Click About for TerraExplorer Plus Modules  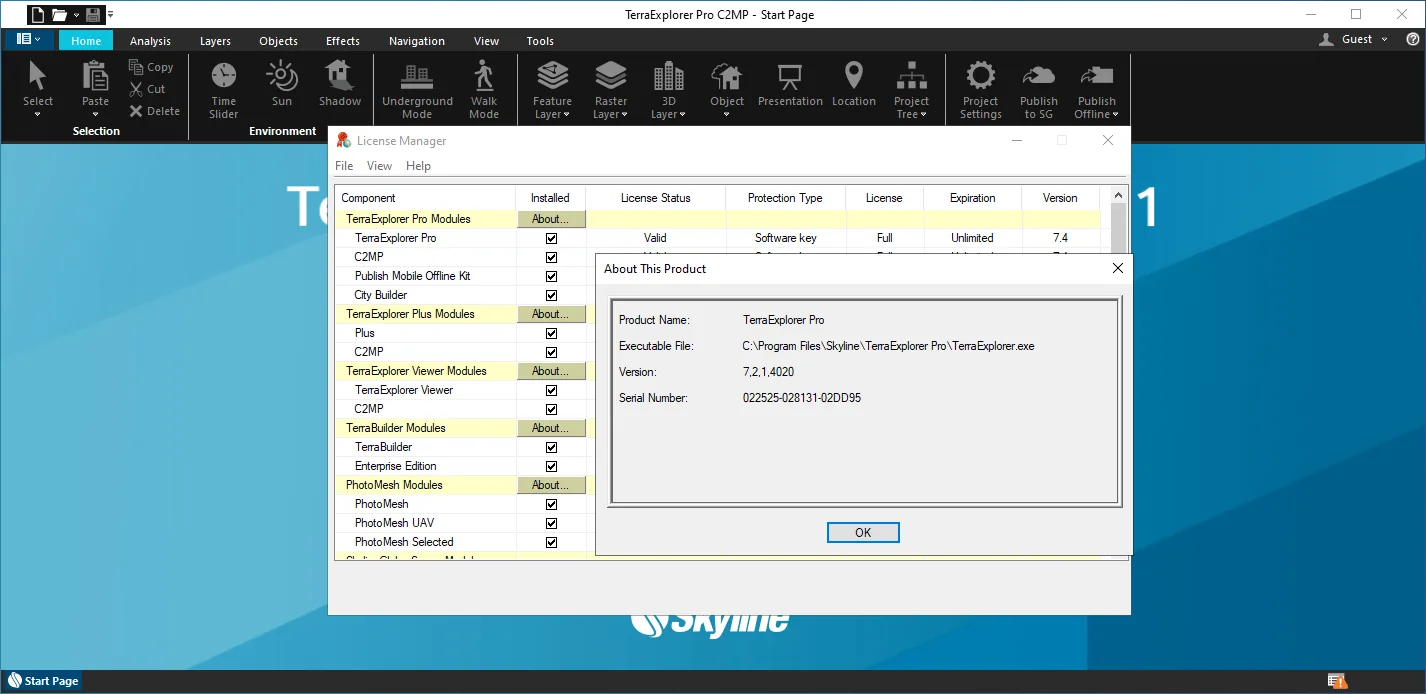point(551,314)
